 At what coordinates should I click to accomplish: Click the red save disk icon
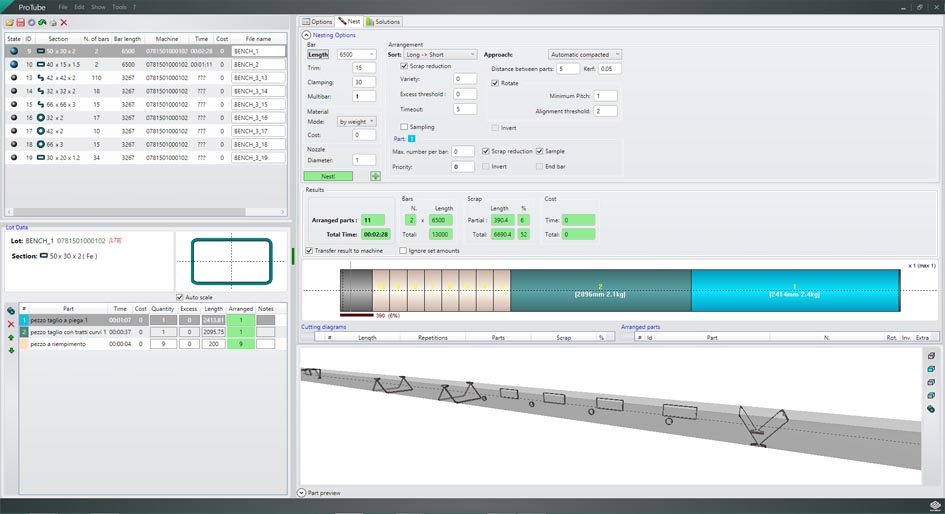(x=20, y=22)
